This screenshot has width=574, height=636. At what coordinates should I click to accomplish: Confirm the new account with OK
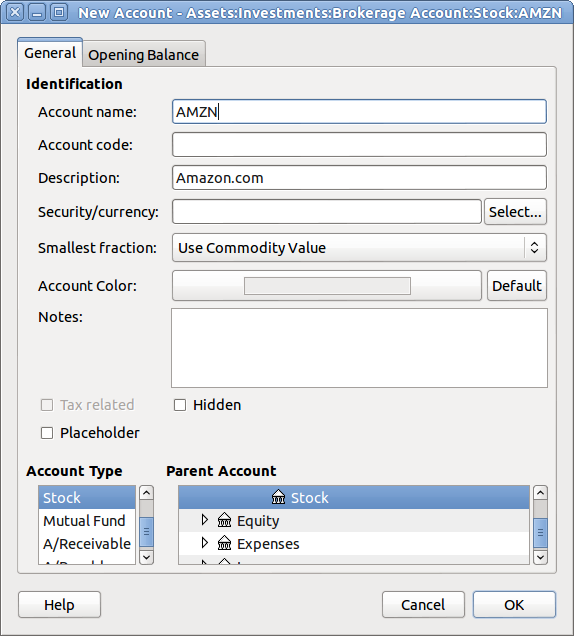(514, 604)
